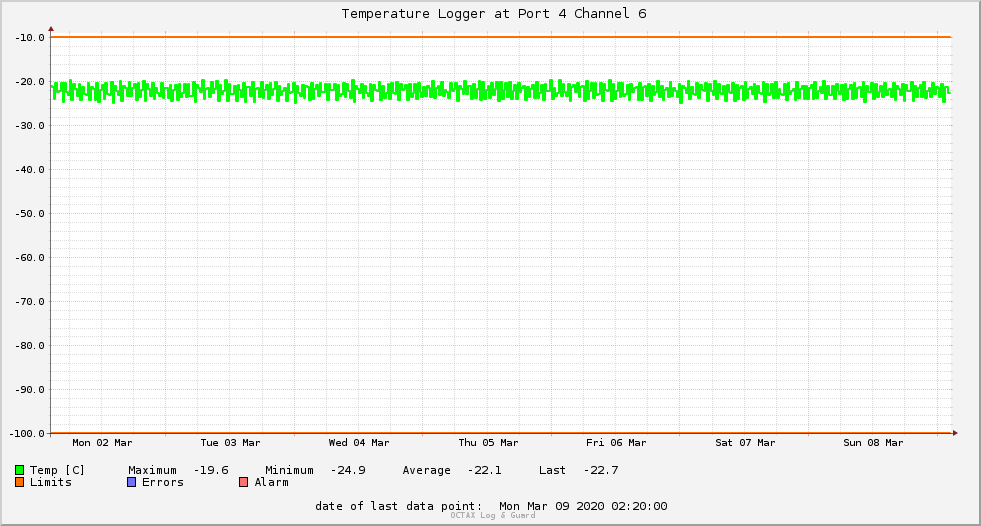Click the Average value -22.1

(484, 470)
